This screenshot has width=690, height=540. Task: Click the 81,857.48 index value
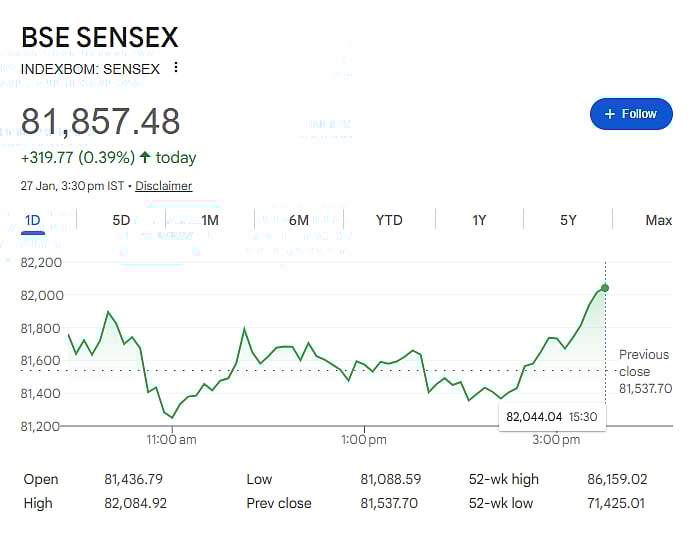pyautogui.click(x=101, y=121)
